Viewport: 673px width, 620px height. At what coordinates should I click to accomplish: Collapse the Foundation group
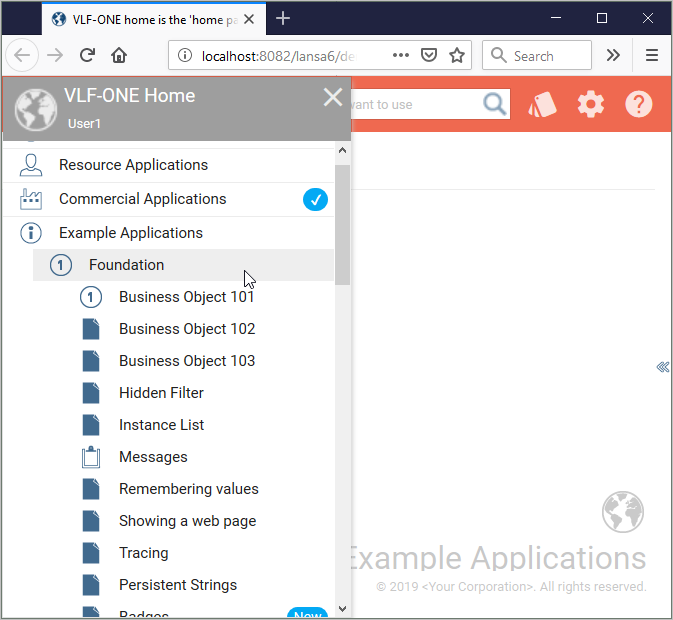point(126,265)
